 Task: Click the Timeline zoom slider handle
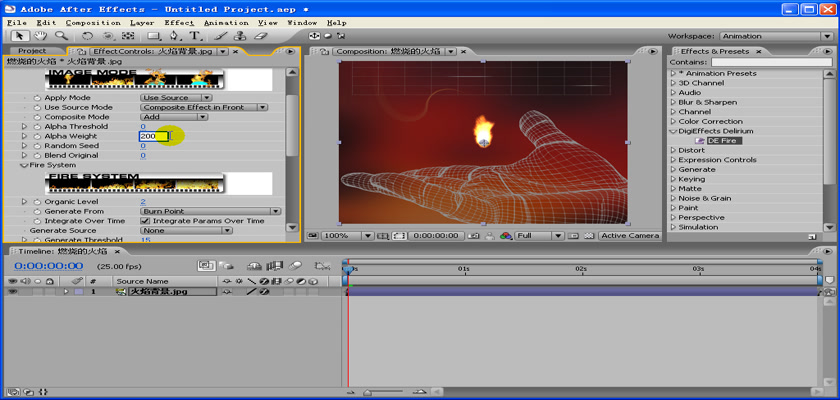tap(368, 393)
